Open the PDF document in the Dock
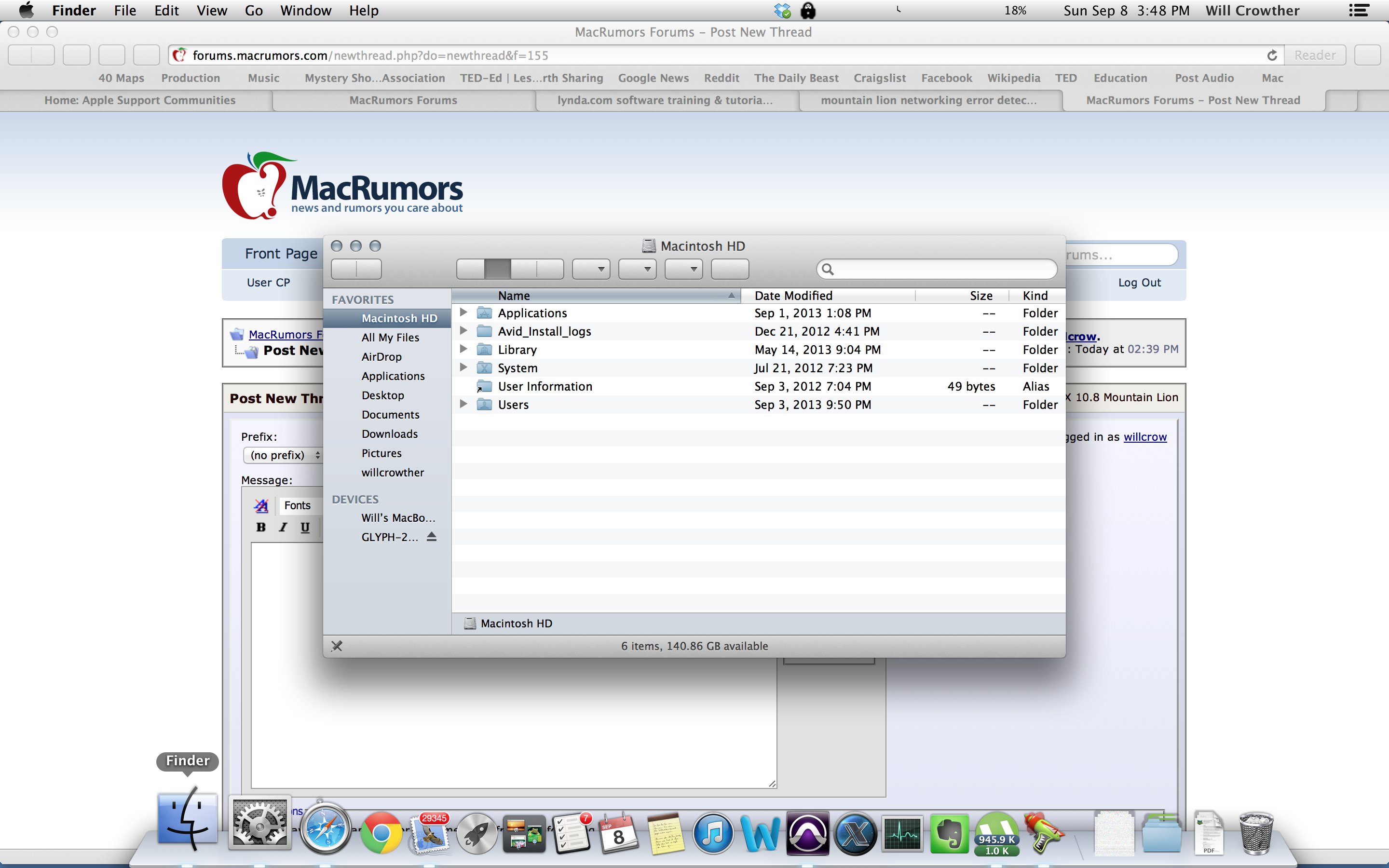 tap(1209, 833)
